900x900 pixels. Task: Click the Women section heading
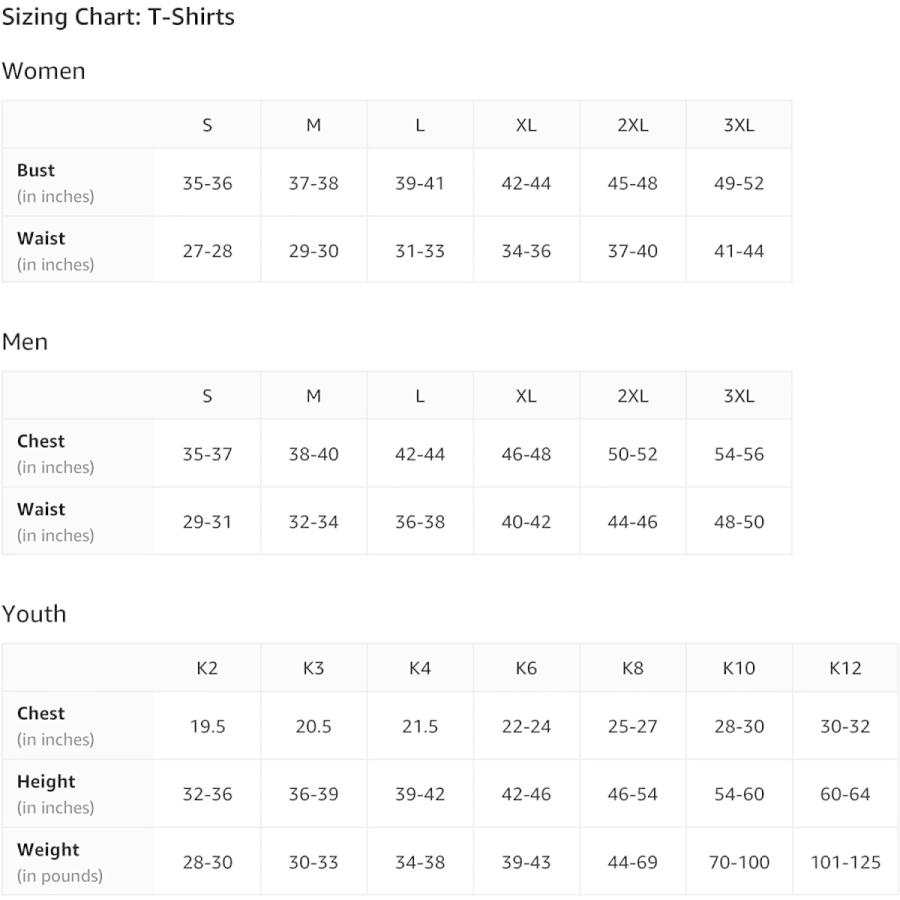click(x=44, y=71)
